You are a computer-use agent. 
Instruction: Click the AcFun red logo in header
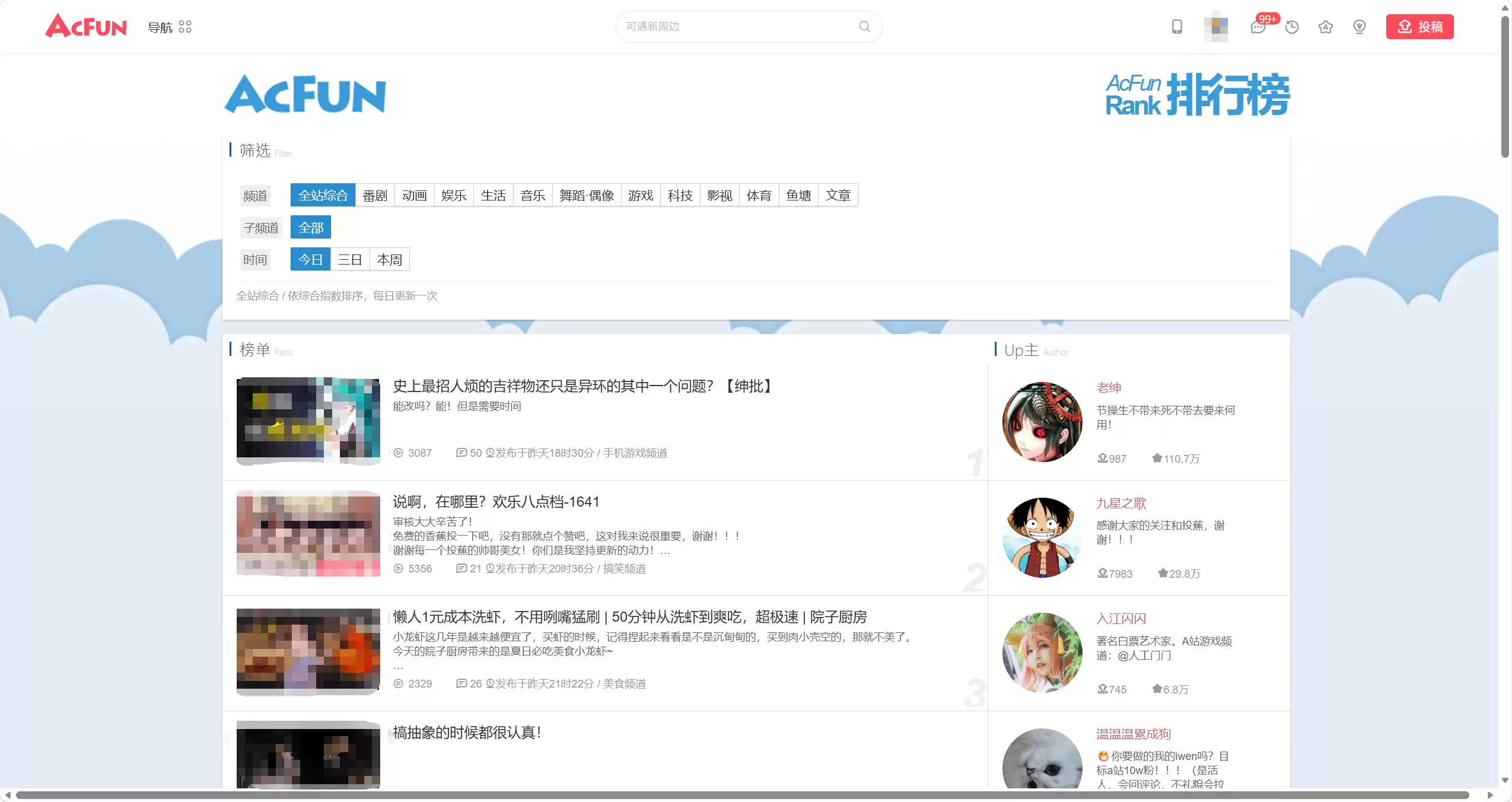coord(86,26)
